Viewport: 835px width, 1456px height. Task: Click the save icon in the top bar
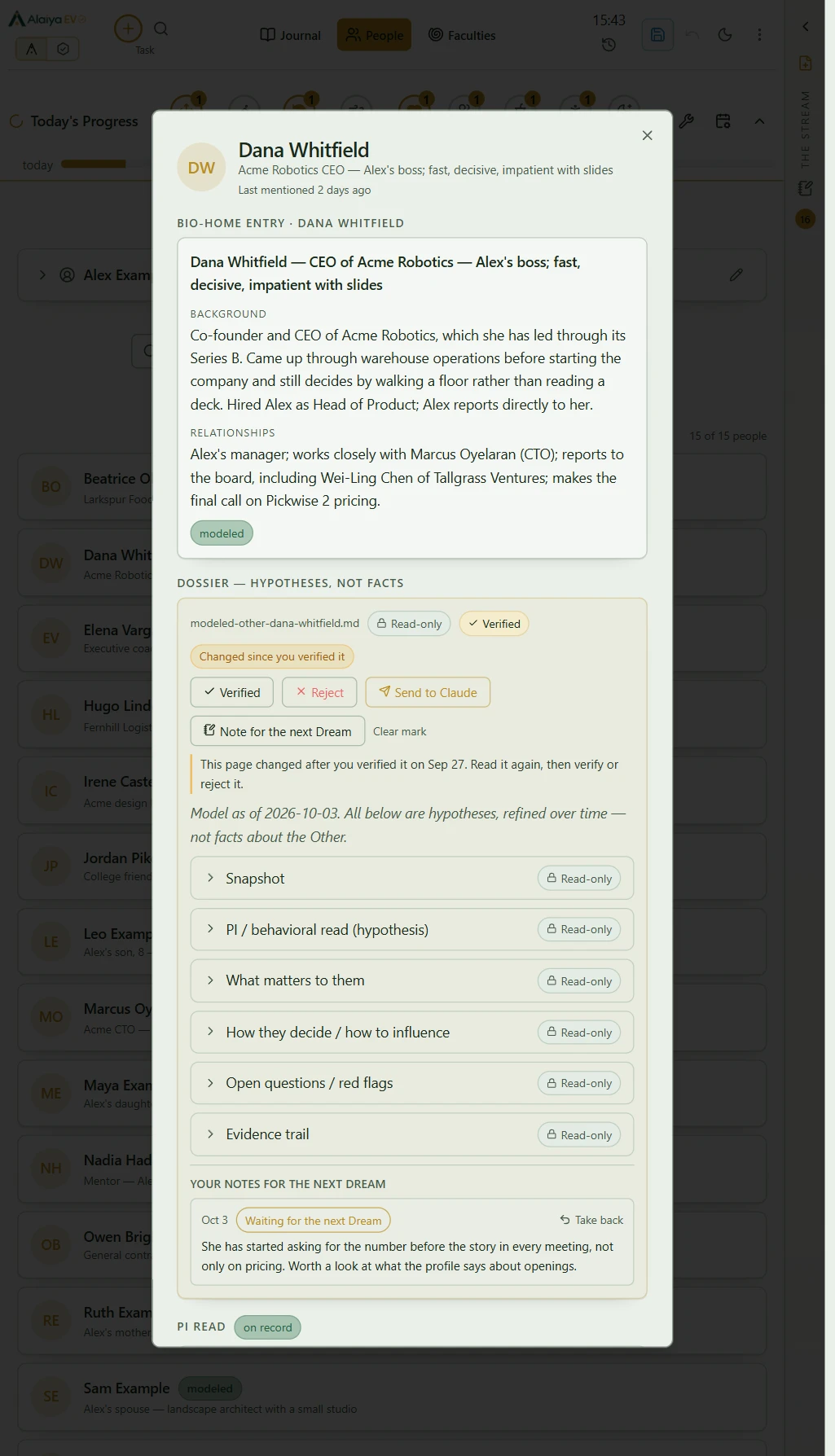657,35
